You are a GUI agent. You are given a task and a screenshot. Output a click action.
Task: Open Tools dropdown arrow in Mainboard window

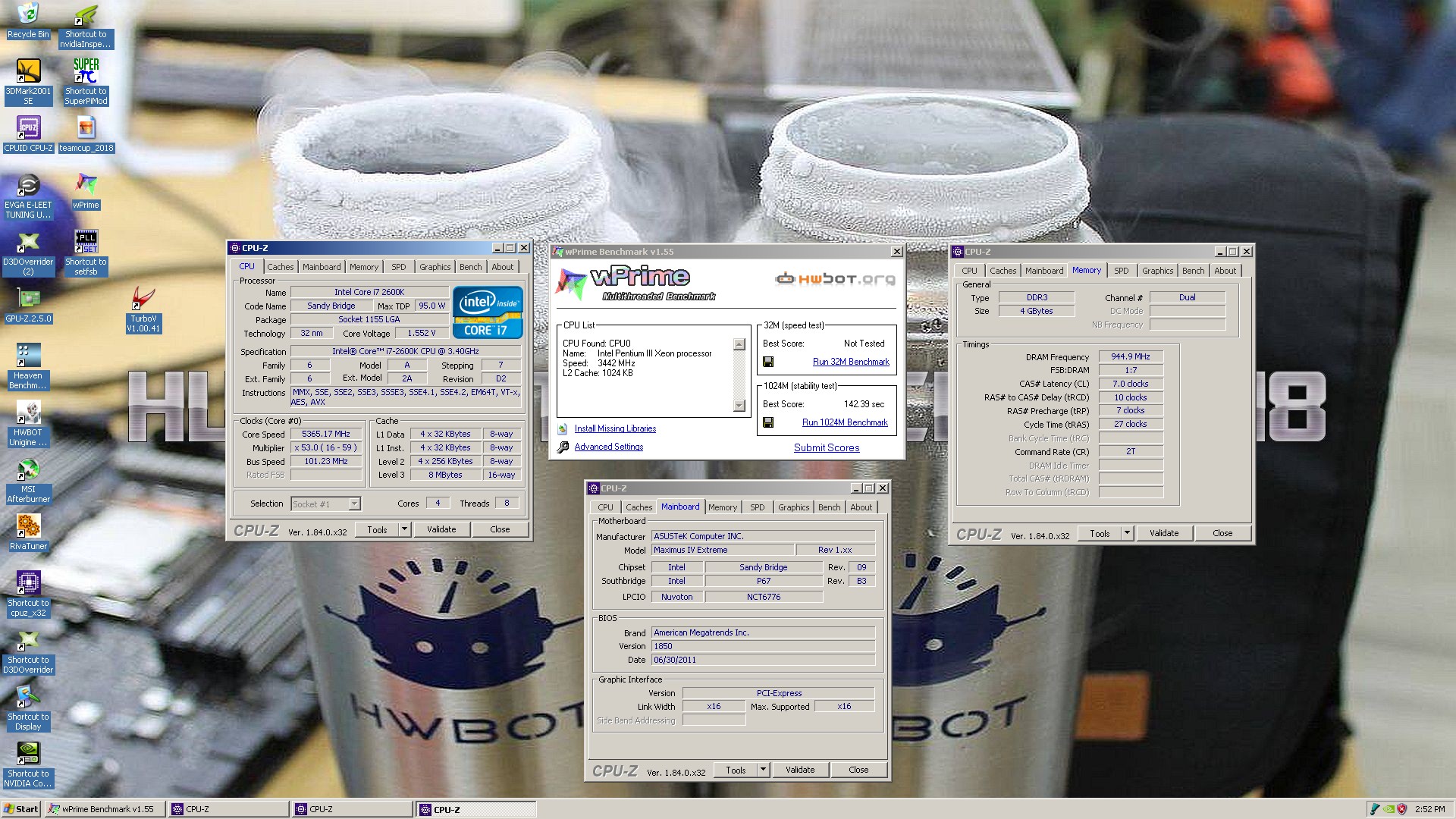click(x=763, y=770)
